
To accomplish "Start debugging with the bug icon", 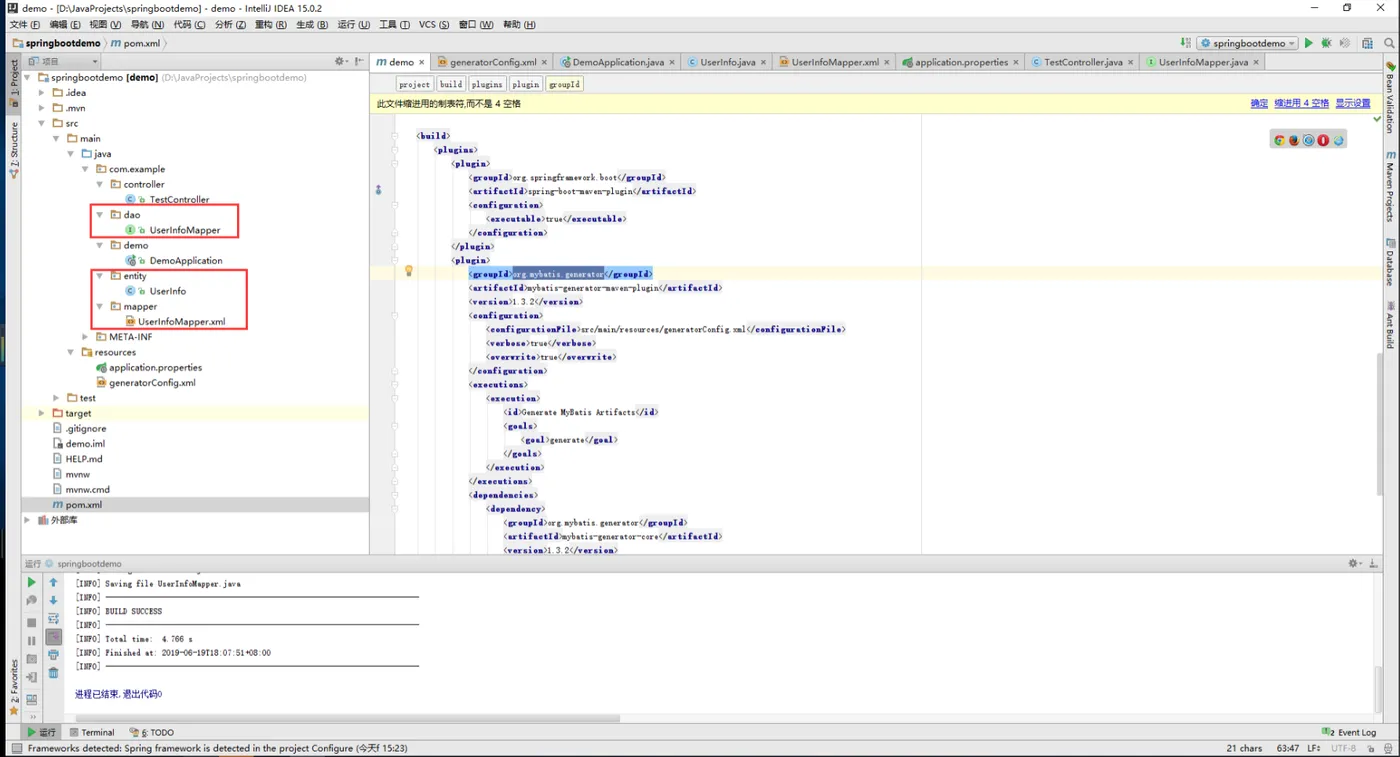I will point(1326,43).
